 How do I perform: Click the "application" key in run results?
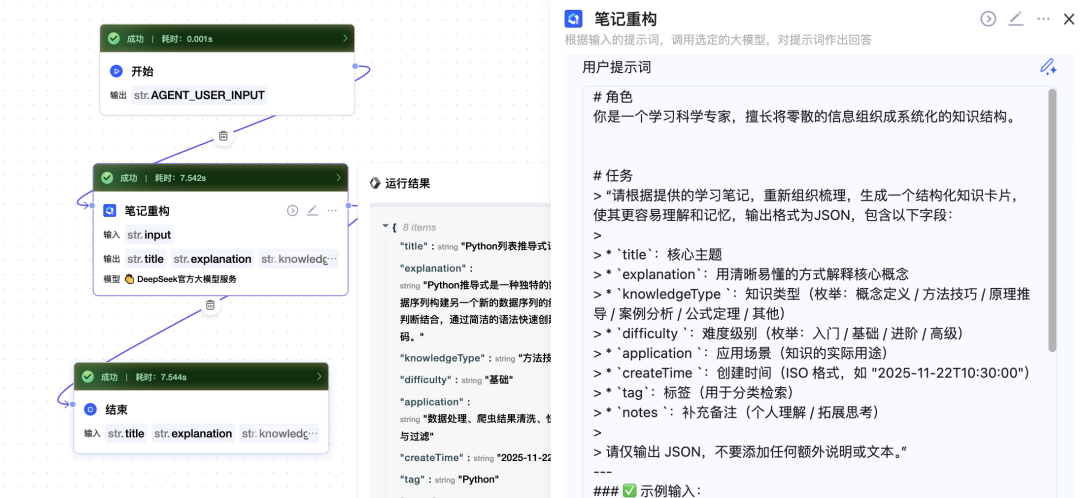click(x=432, y=402)
